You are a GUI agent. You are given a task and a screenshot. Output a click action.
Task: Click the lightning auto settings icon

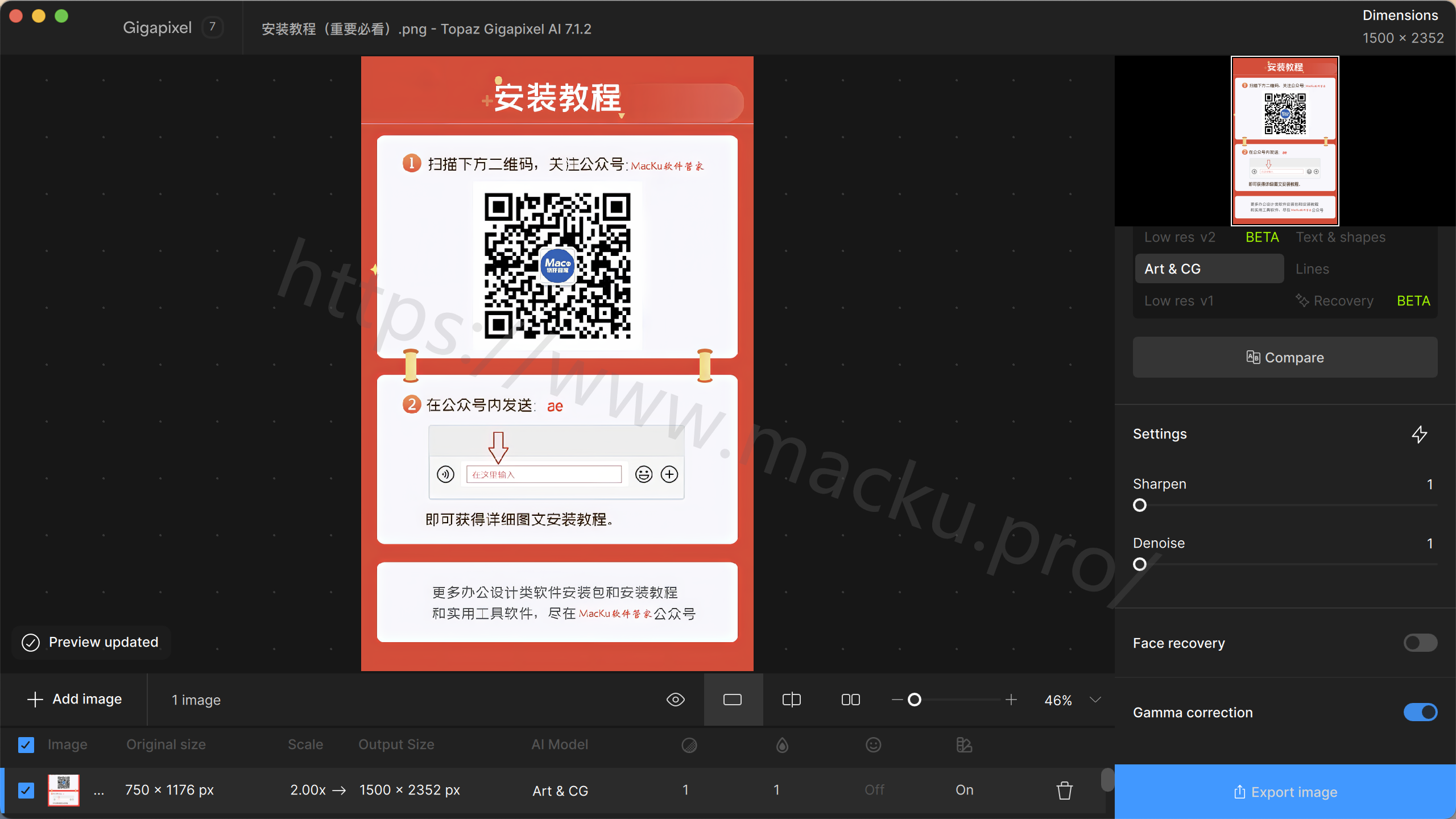[x=1420, y=435]
